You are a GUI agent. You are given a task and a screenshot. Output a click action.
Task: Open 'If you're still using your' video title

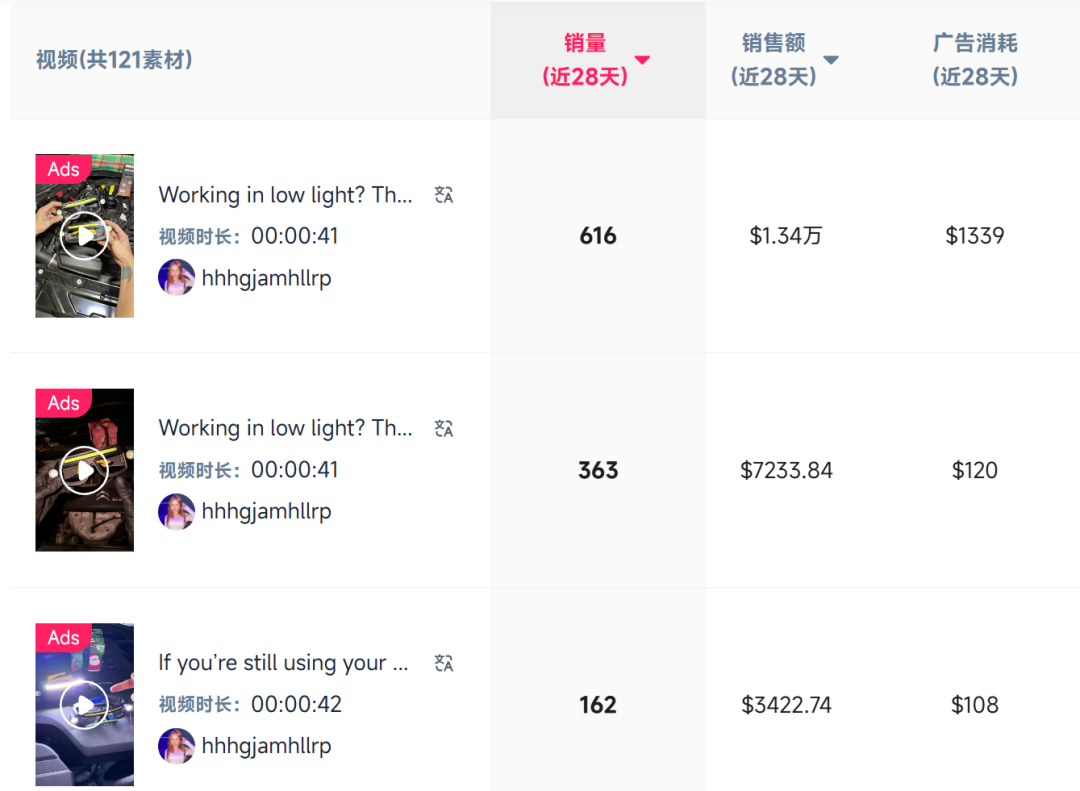point(283,663)
